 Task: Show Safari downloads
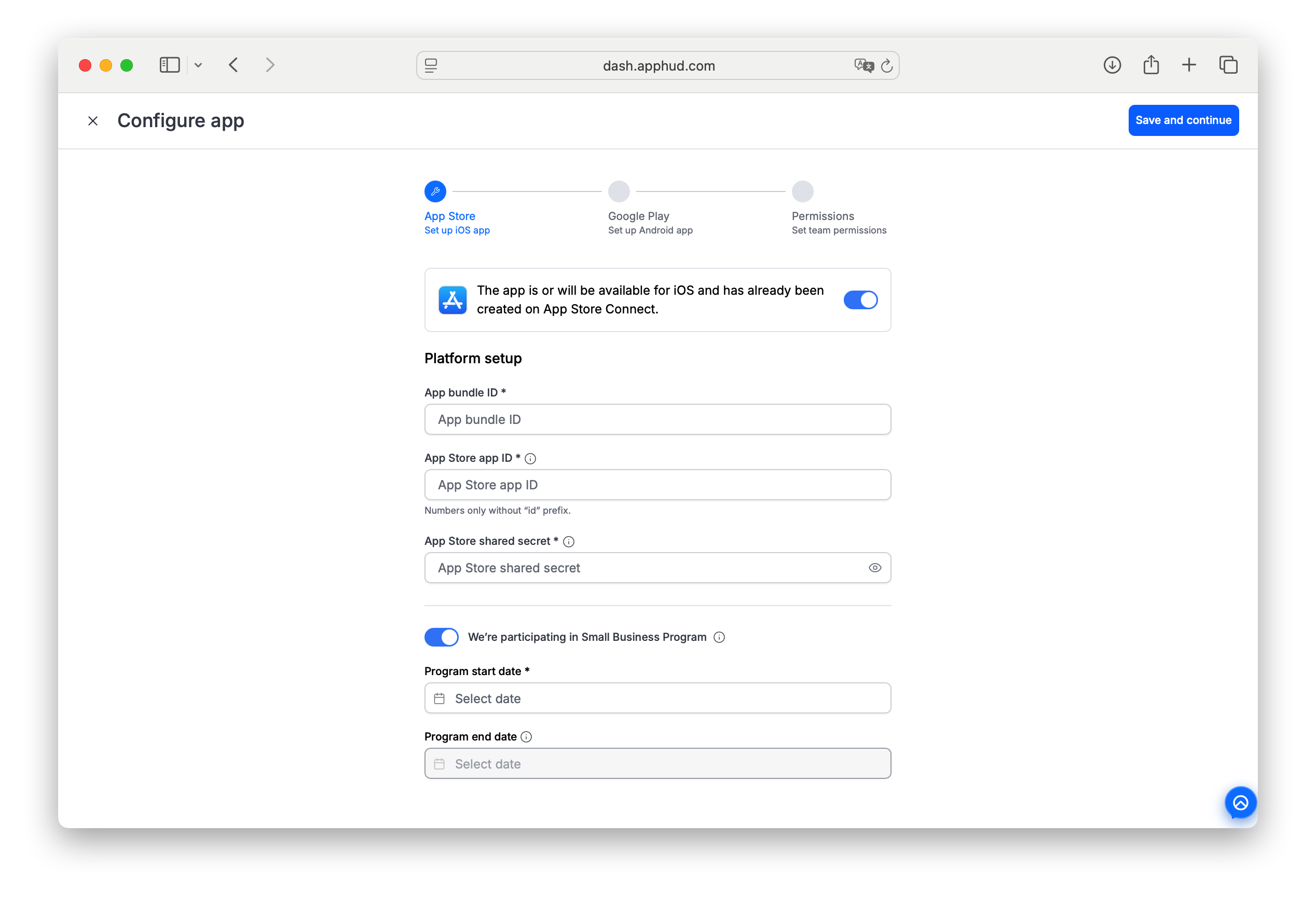click(x=1112, y=65)
